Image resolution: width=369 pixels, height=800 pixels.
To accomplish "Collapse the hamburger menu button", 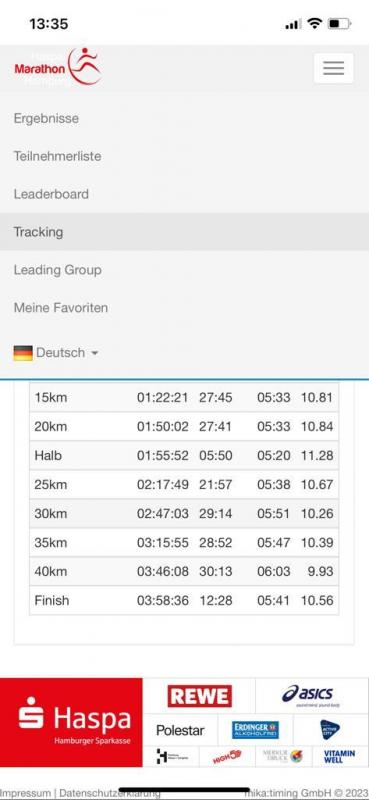I will 333,68.
